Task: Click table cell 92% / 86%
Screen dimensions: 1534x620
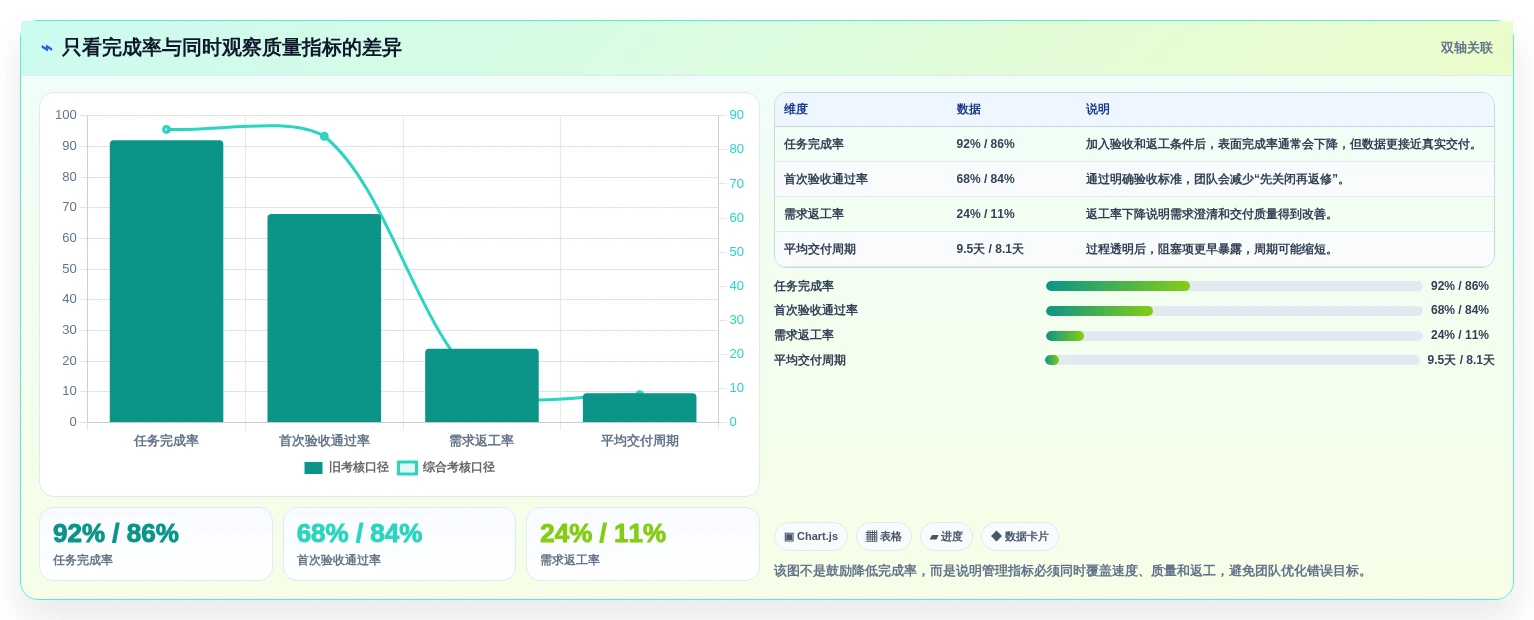Action: pos(985,144)
